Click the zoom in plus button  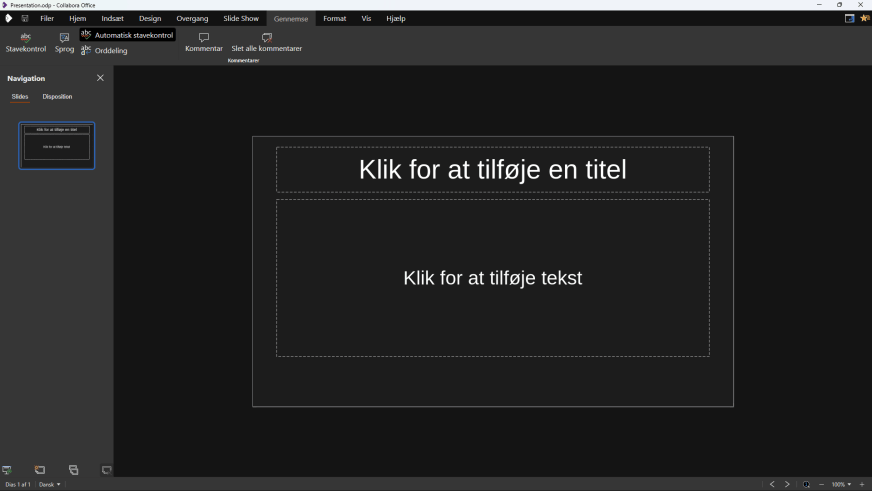coord(862,484)
